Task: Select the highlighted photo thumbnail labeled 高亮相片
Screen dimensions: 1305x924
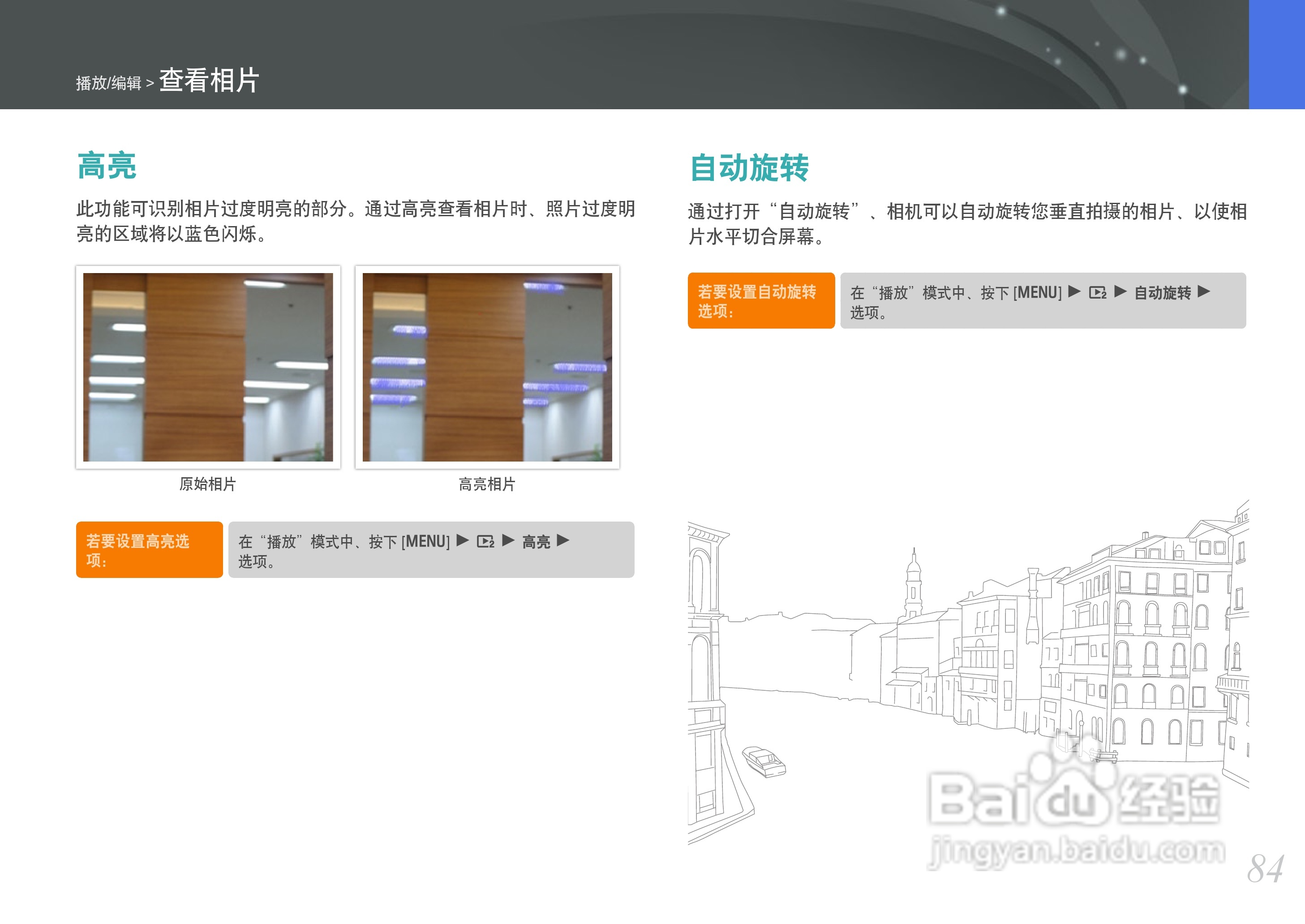Action: coord(487,367)
